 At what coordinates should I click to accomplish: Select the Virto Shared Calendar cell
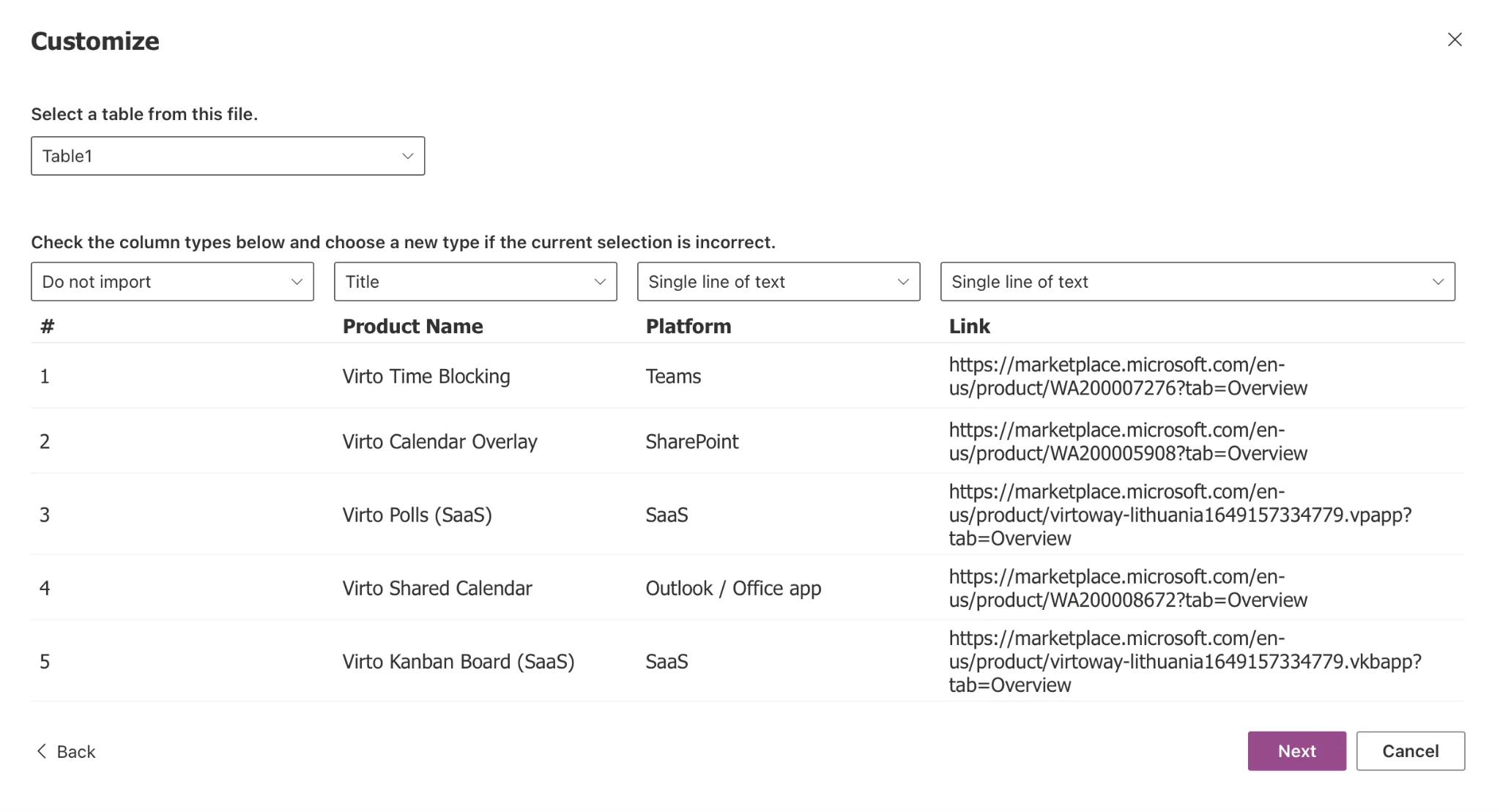click(x=437, y=588)
